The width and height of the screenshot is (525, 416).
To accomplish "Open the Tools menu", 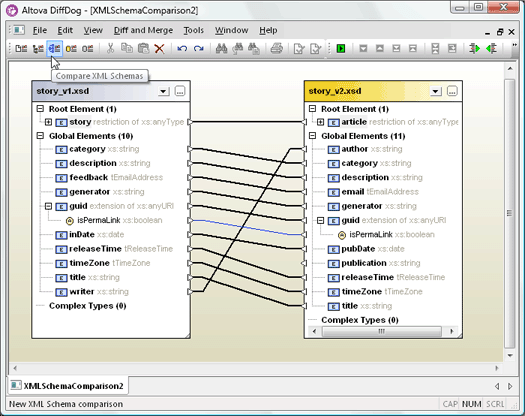I will coord(194,30).
